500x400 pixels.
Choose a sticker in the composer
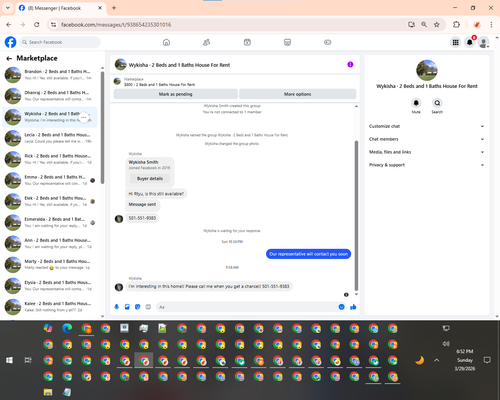pyautogui.click(x=138, y=307)
